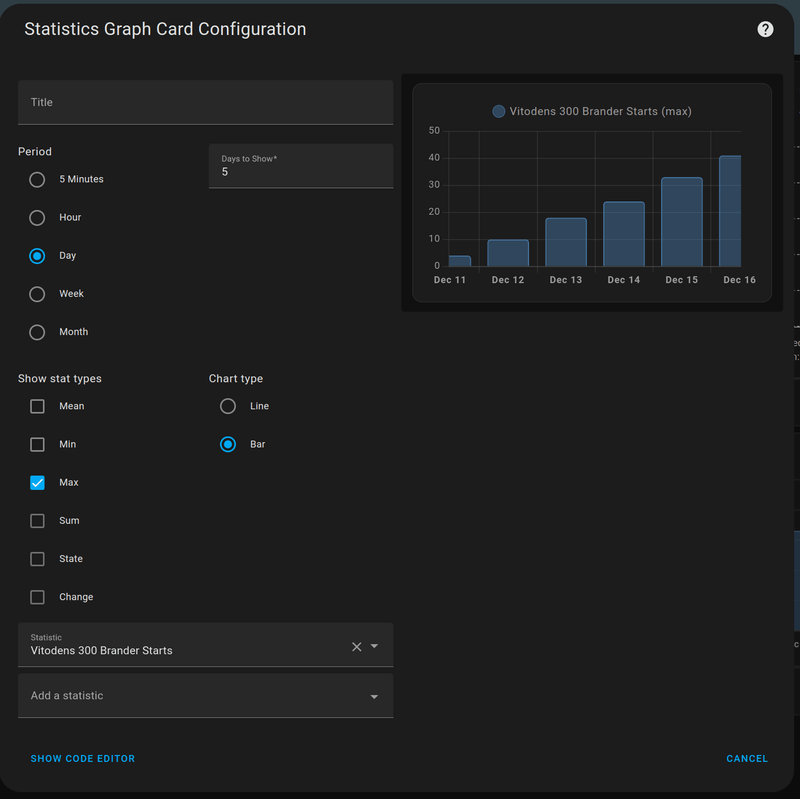The width and height of the screenshot is (800, 799).
Task: Click Show Code Editor
Action: pos(83,759)
